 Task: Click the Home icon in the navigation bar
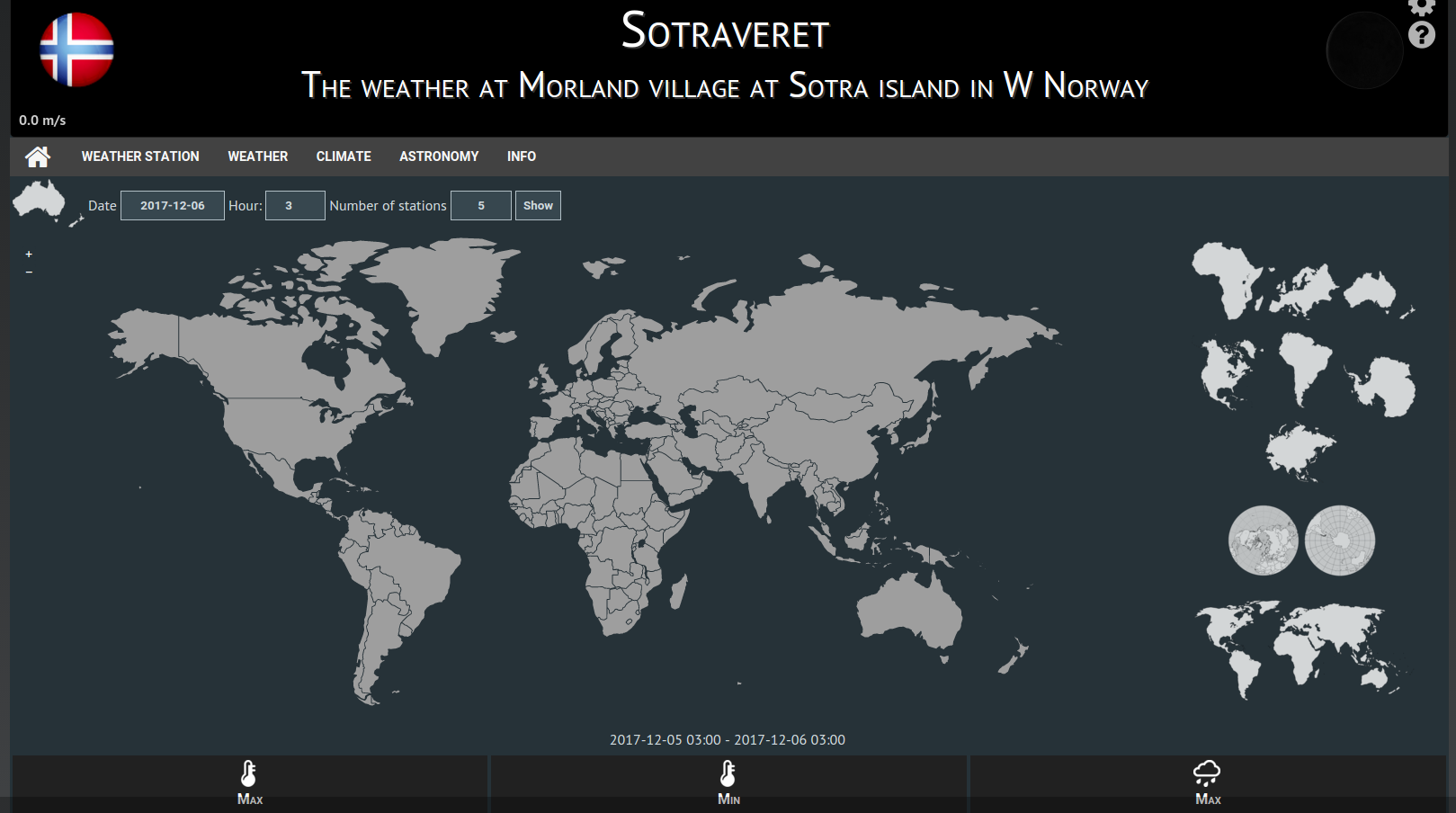[x=37, y=156]
